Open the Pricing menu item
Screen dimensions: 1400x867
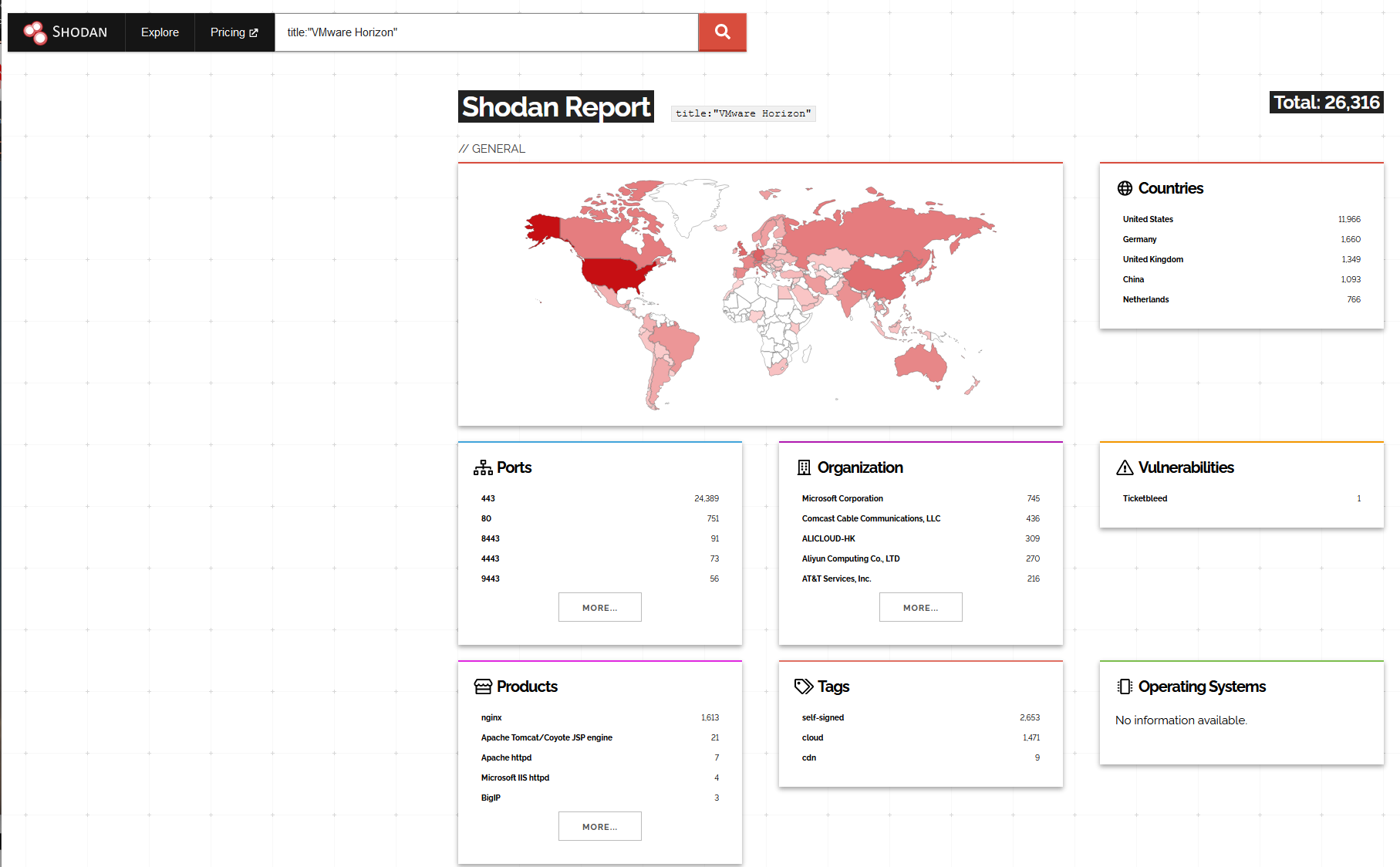pos(234,32)
